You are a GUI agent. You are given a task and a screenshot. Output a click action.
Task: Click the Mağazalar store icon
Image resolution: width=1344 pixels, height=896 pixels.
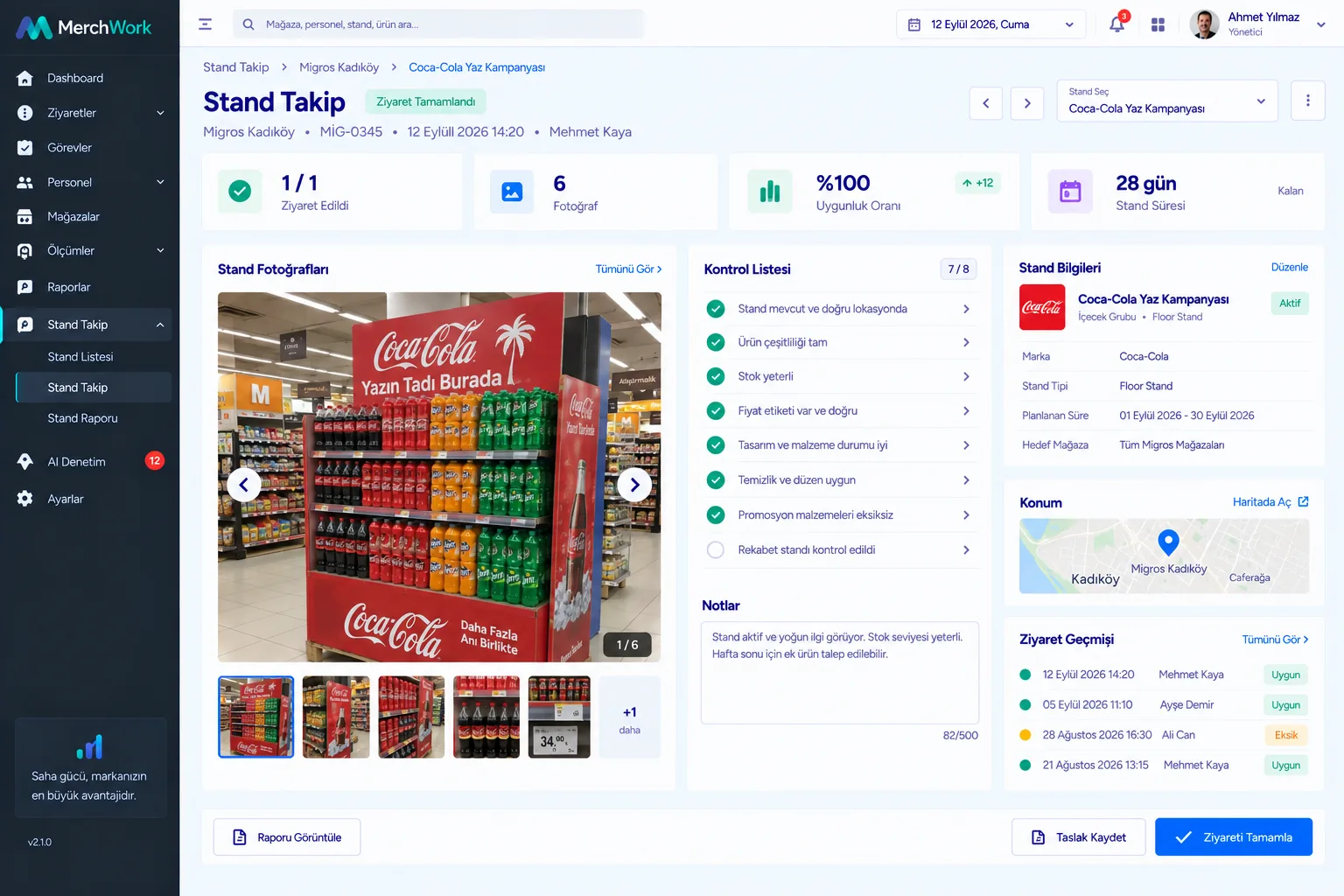point(25,217)
